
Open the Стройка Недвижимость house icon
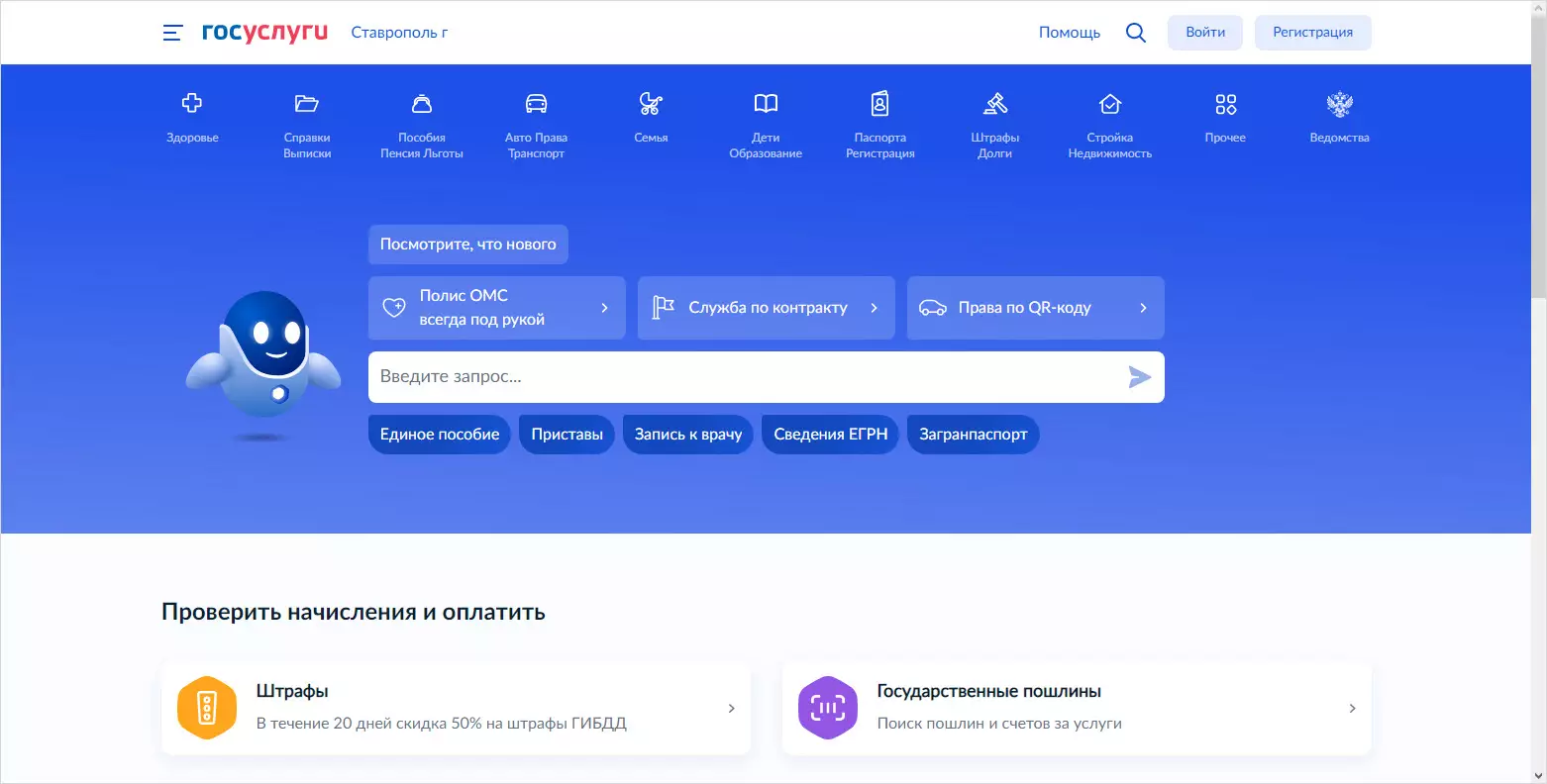tap(1110, 103)
